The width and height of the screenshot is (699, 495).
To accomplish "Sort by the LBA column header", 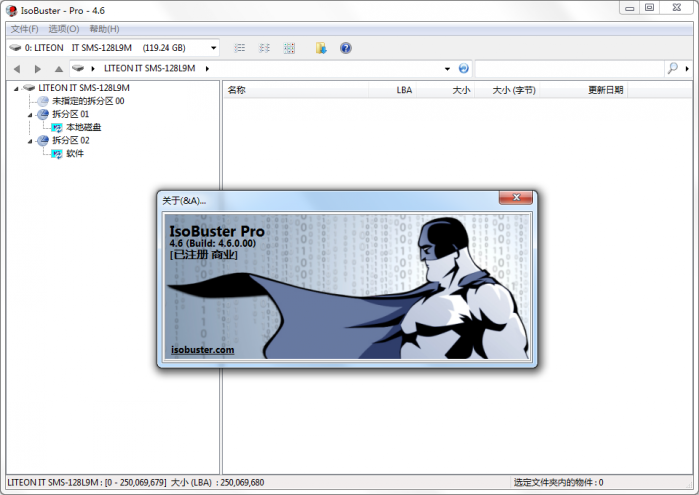I will click(x=392, y=90).
